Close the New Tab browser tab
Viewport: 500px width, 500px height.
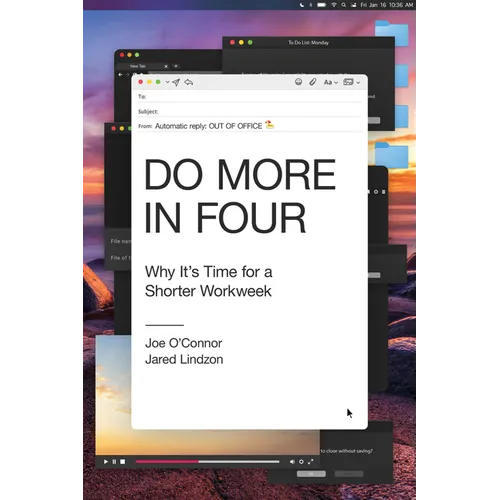tap(166, 66)
